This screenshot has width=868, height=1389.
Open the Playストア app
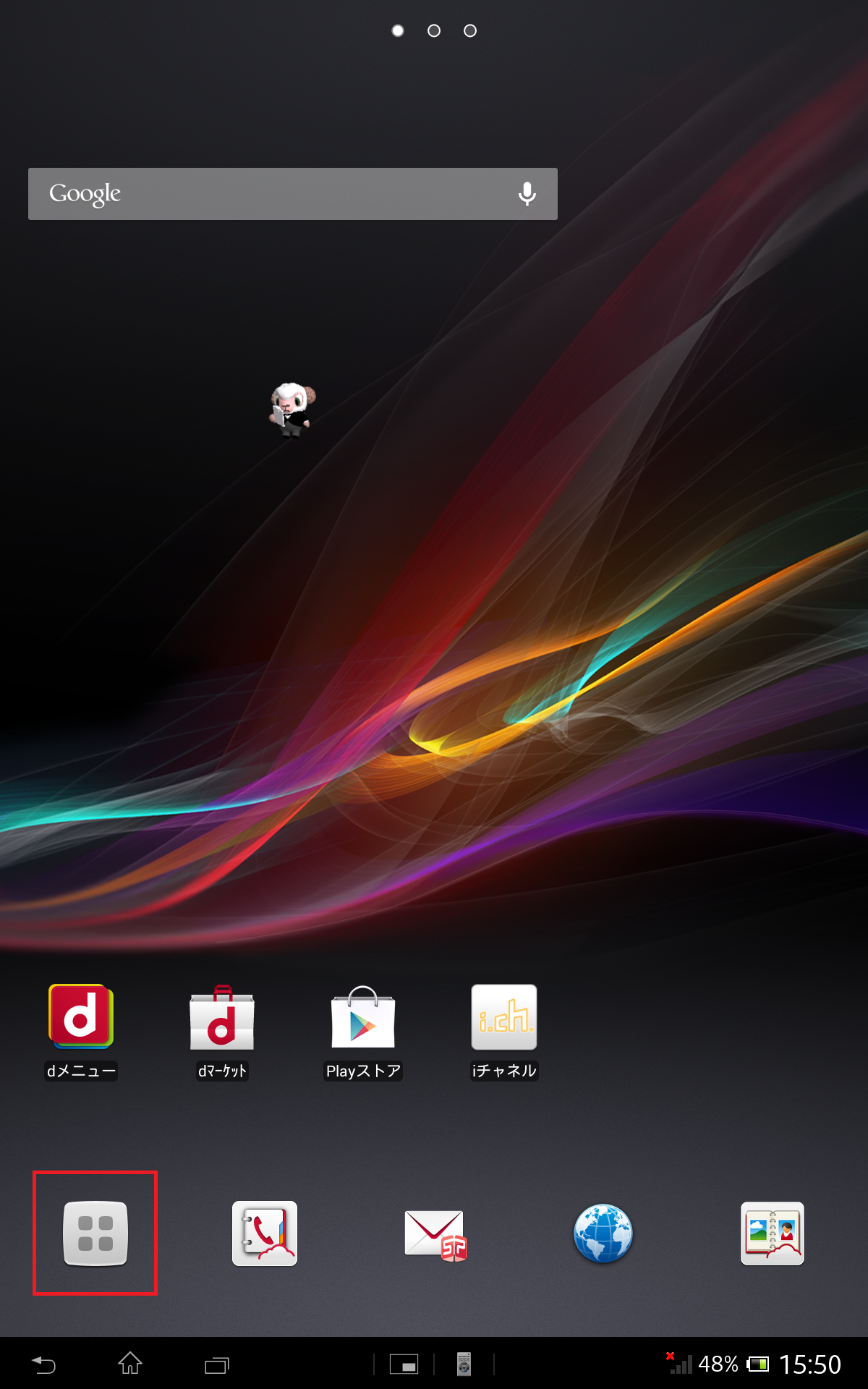pyautogui.click(x=363, y=1017)
